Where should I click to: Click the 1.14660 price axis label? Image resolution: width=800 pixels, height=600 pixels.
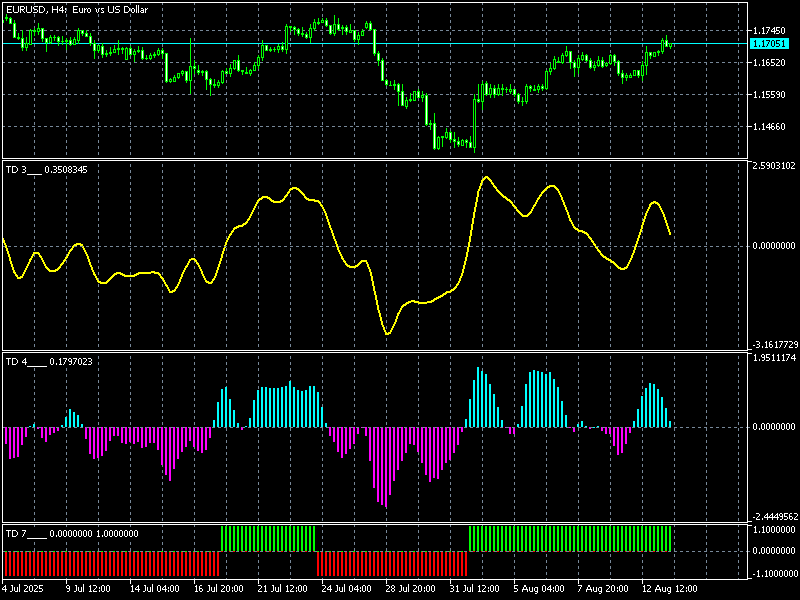[x=769, y=127]
